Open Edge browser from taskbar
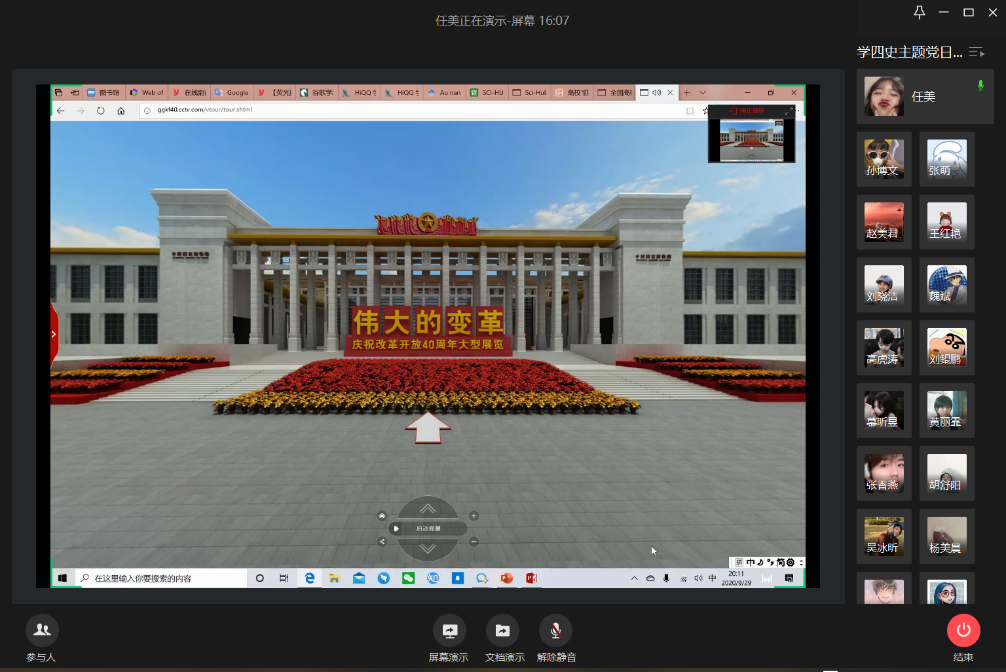1006x672 pixels. click(309, 578)
